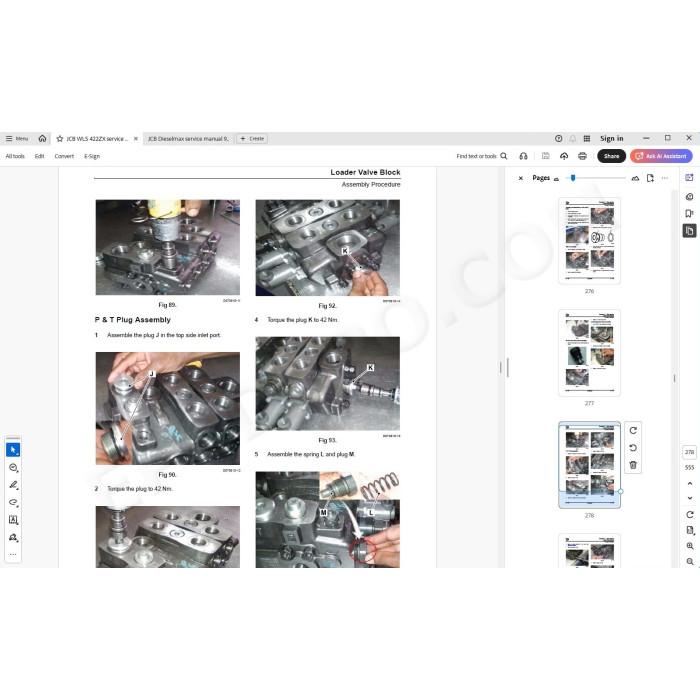Open the bookmarks panel icon

point(689,213)
